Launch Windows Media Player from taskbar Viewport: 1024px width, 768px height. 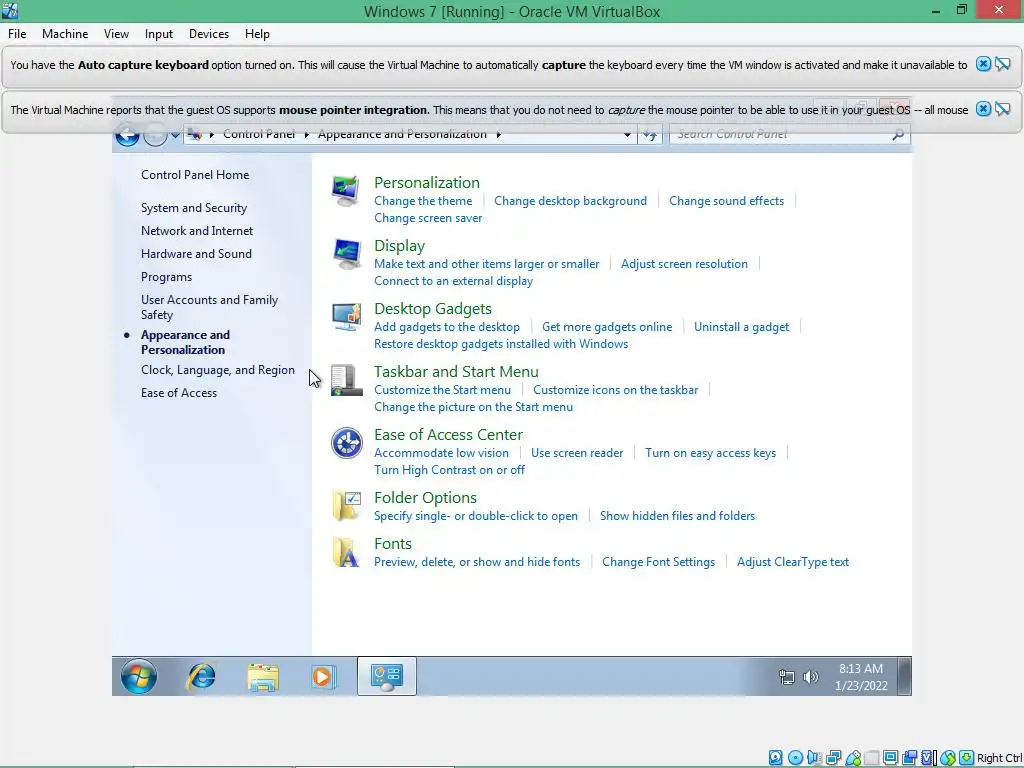[323, 677]
